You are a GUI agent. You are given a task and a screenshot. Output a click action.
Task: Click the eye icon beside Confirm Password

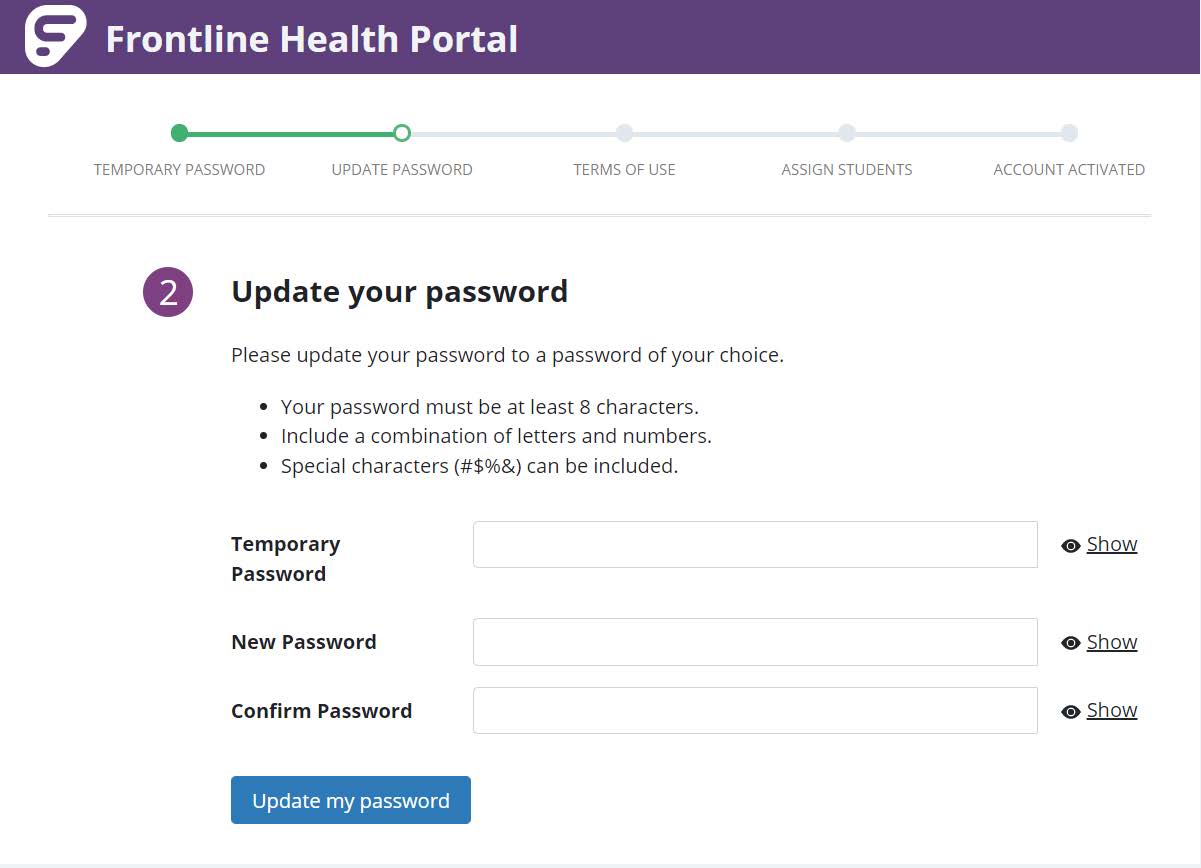pos(1071,712)
